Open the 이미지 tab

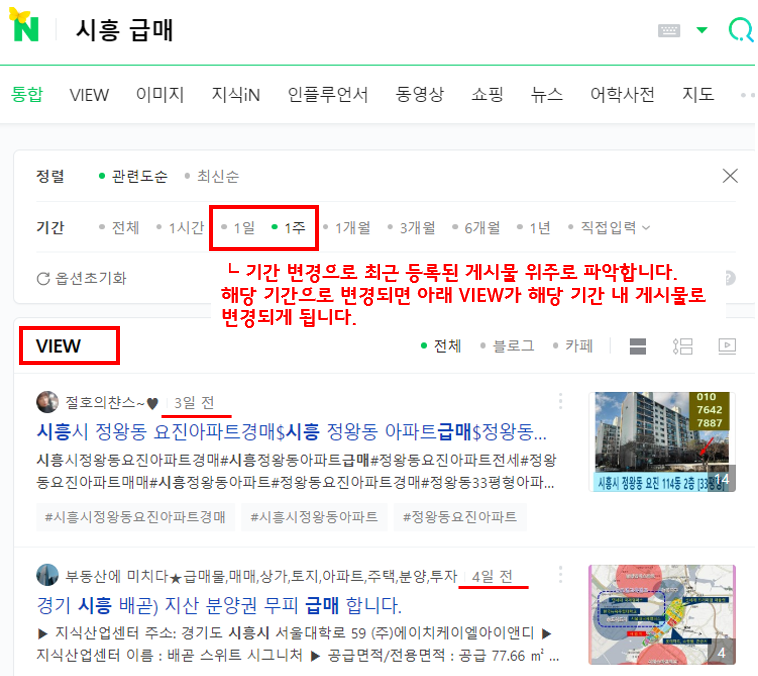click(x=160, y=94)
